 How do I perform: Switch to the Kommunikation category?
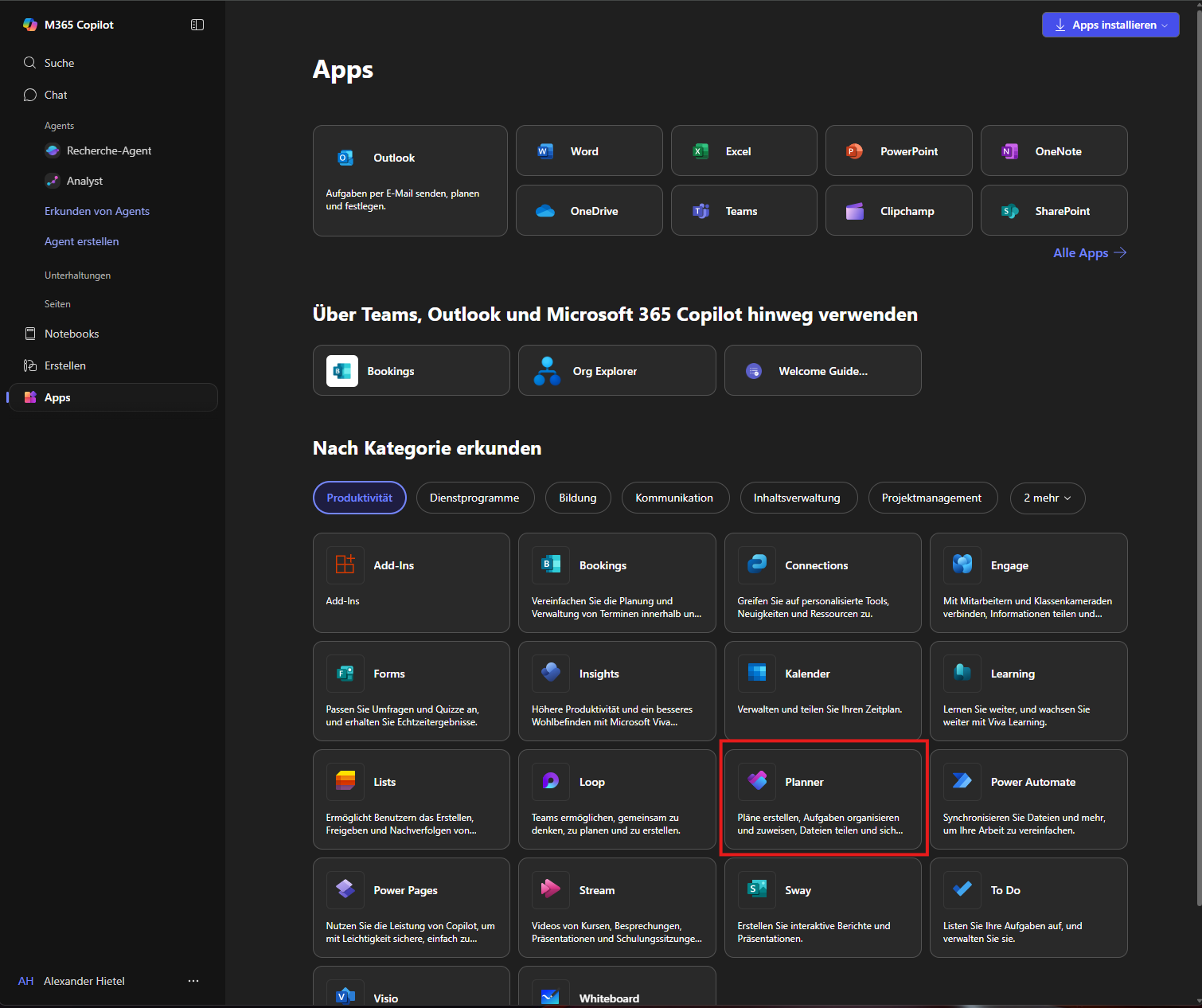(674, 498)
